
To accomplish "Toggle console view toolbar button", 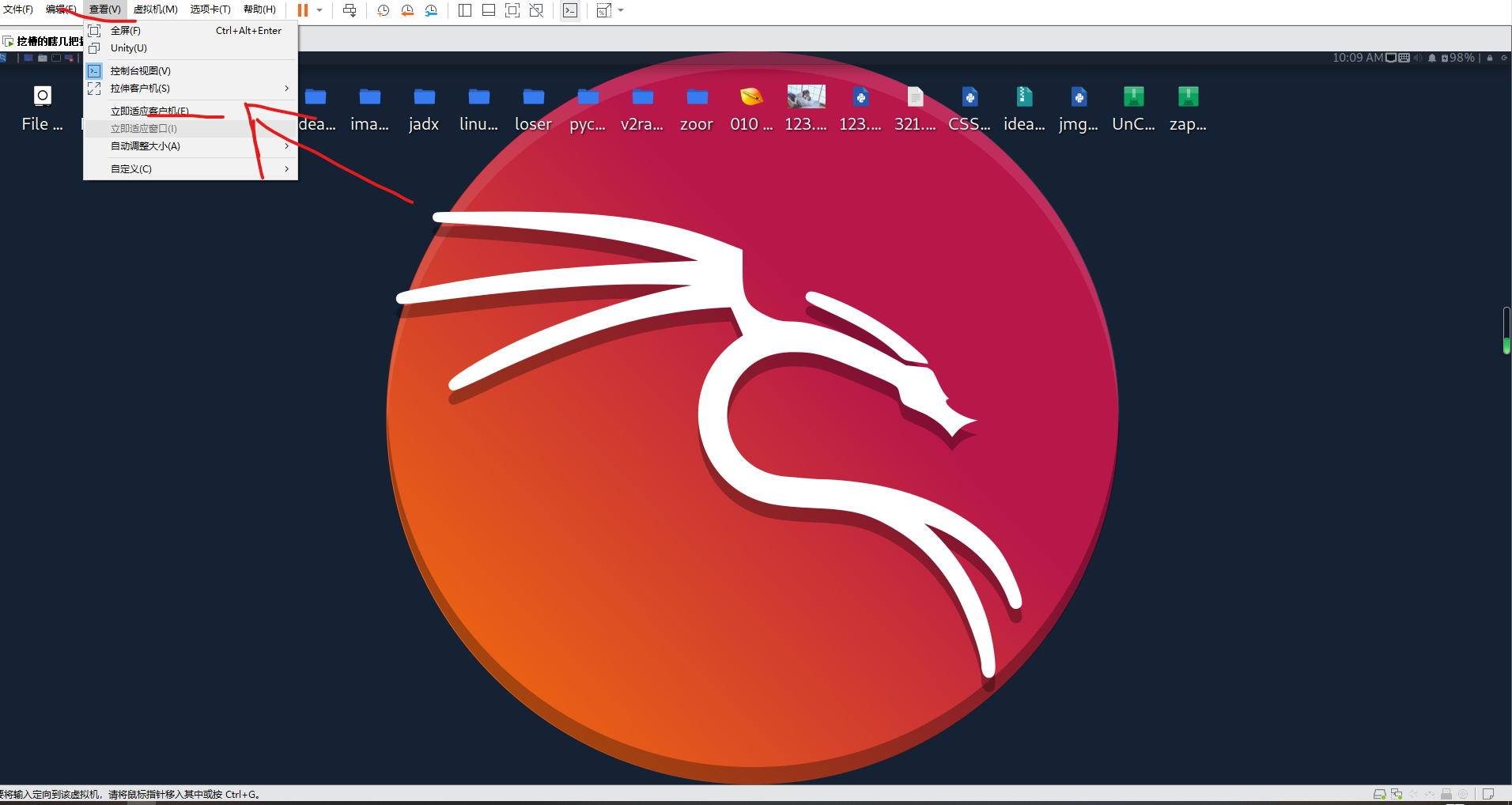I will [x=570, y=10].
